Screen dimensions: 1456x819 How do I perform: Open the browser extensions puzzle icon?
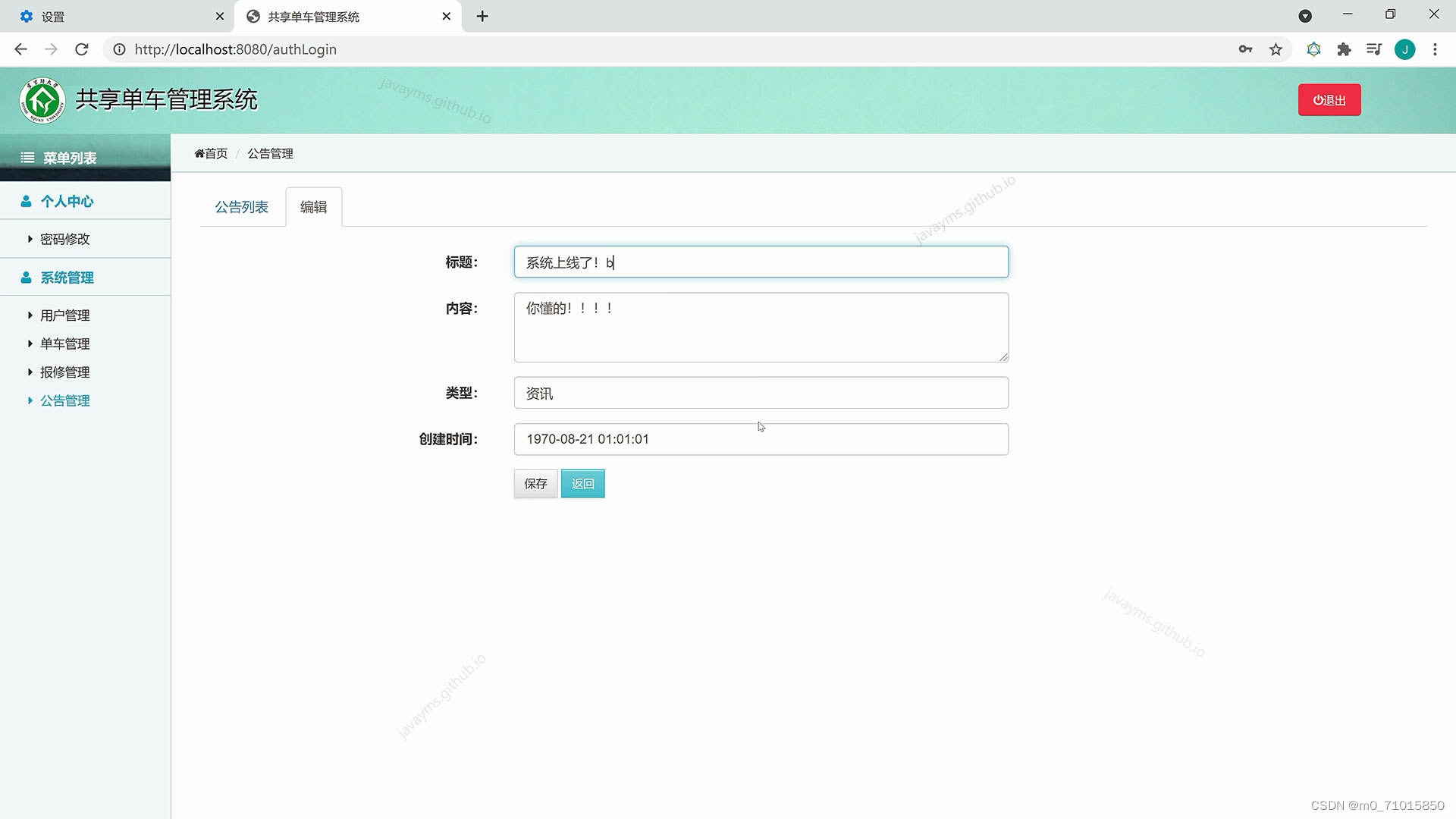point(1344,49)
